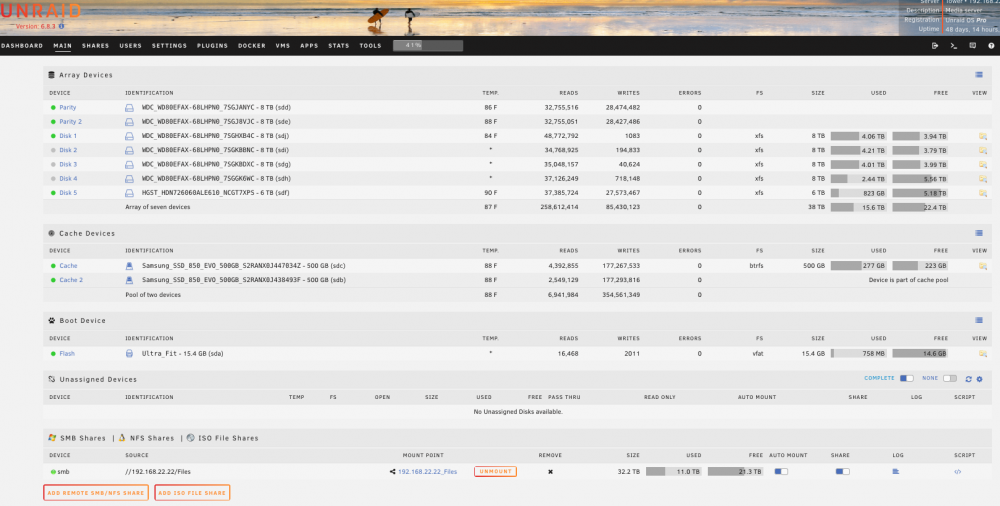Image resolution: width=1000 pixels, height=506 pixels.
Task: Click ADD REMOTE SMB/NFS SHARE button
Action: tap(96, 493)
